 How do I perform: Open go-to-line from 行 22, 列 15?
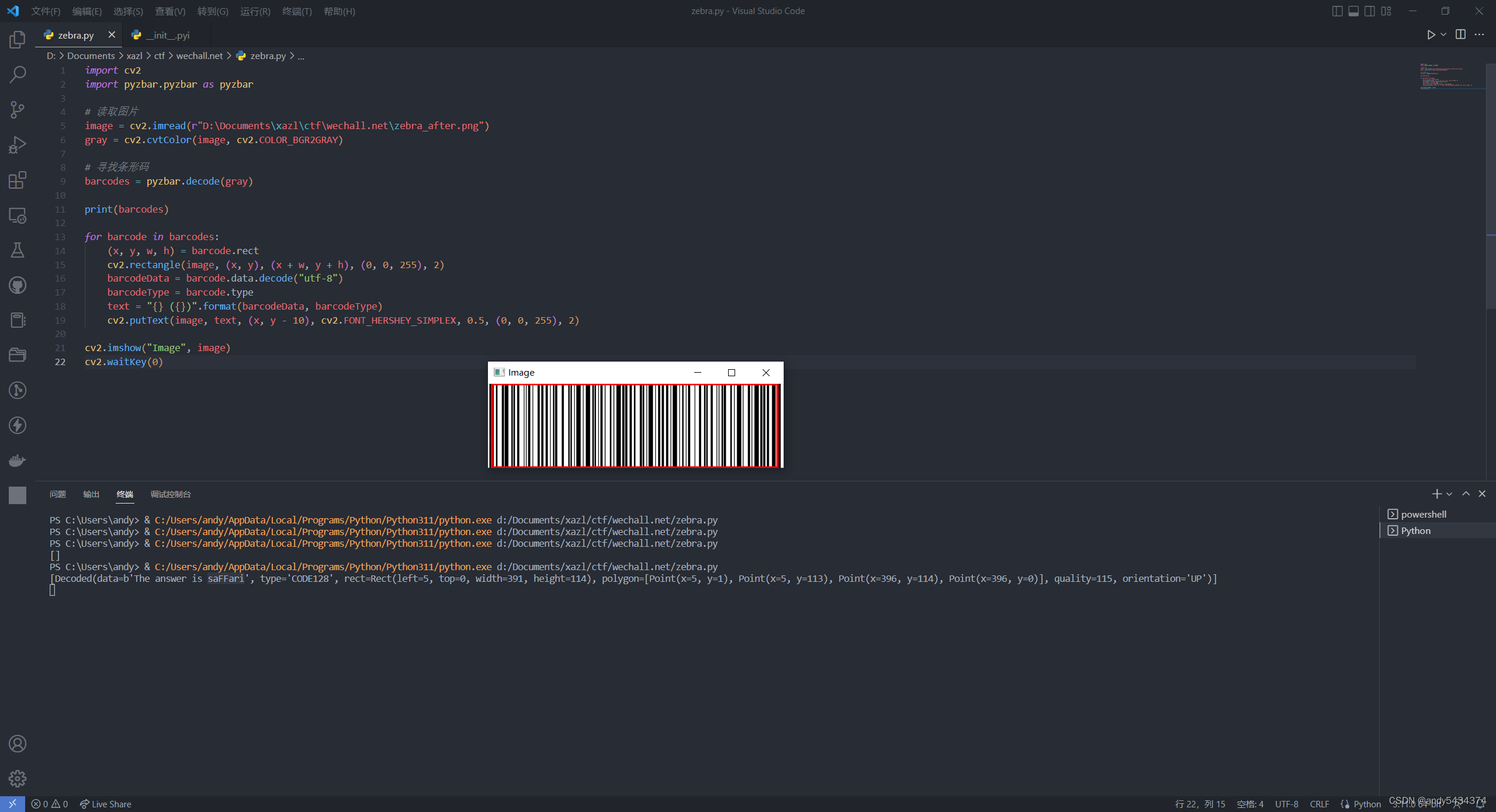coord(1200,804)
